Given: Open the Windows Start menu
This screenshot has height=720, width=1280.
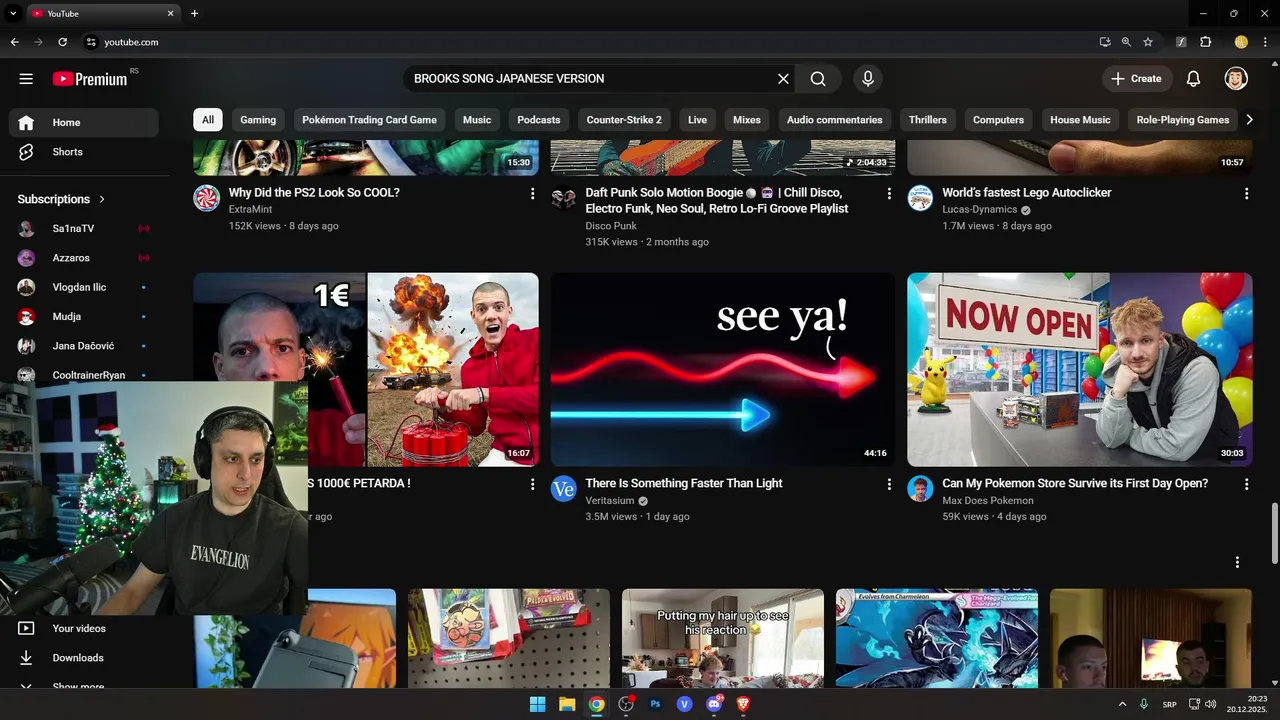Looking at the screenshot, I should pos(537,704).
